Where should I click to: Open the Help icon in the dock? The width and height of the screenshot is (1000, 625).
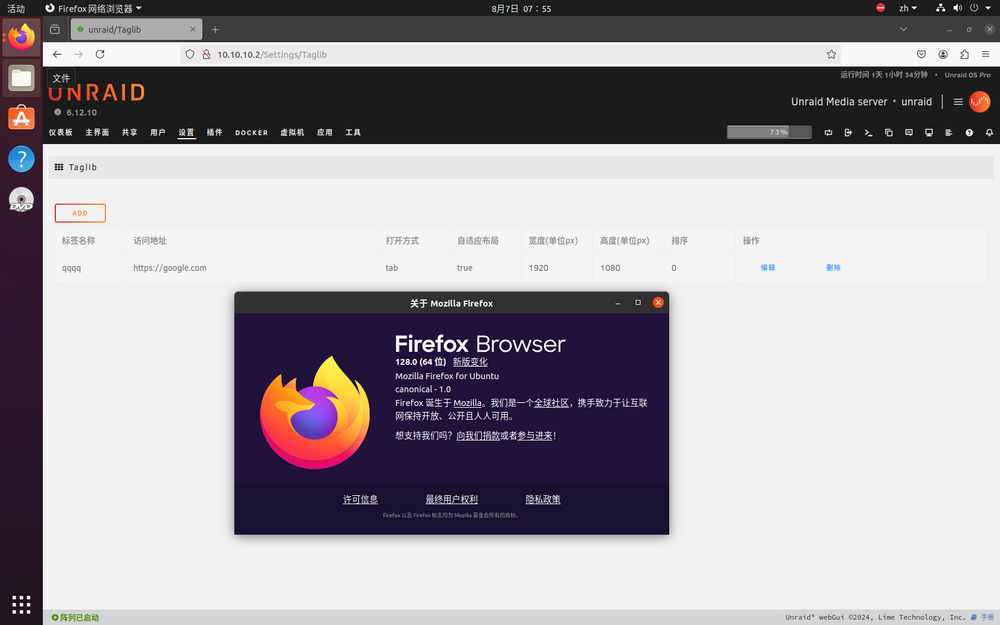tap(21, 159)
